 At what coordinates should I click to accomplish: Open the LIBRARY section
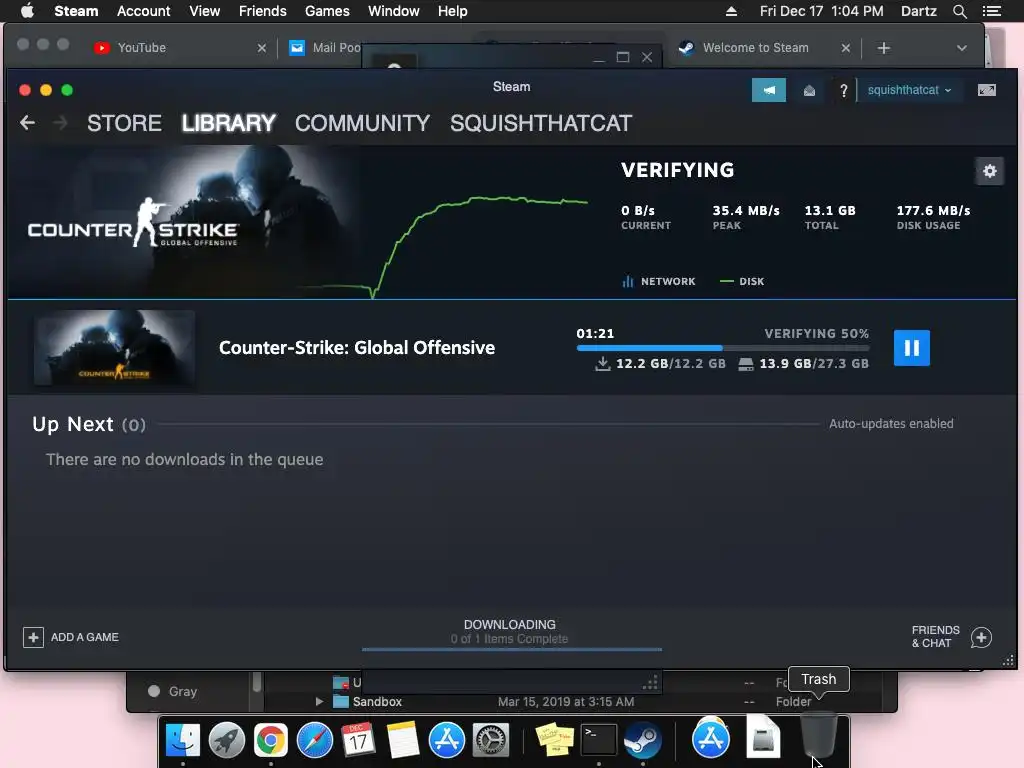click(229, 123)
